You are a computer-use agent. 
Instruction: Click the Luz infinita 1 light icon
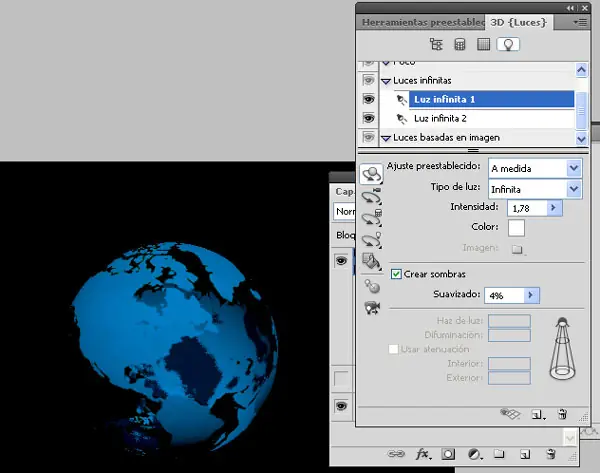[x=401, y=100]
